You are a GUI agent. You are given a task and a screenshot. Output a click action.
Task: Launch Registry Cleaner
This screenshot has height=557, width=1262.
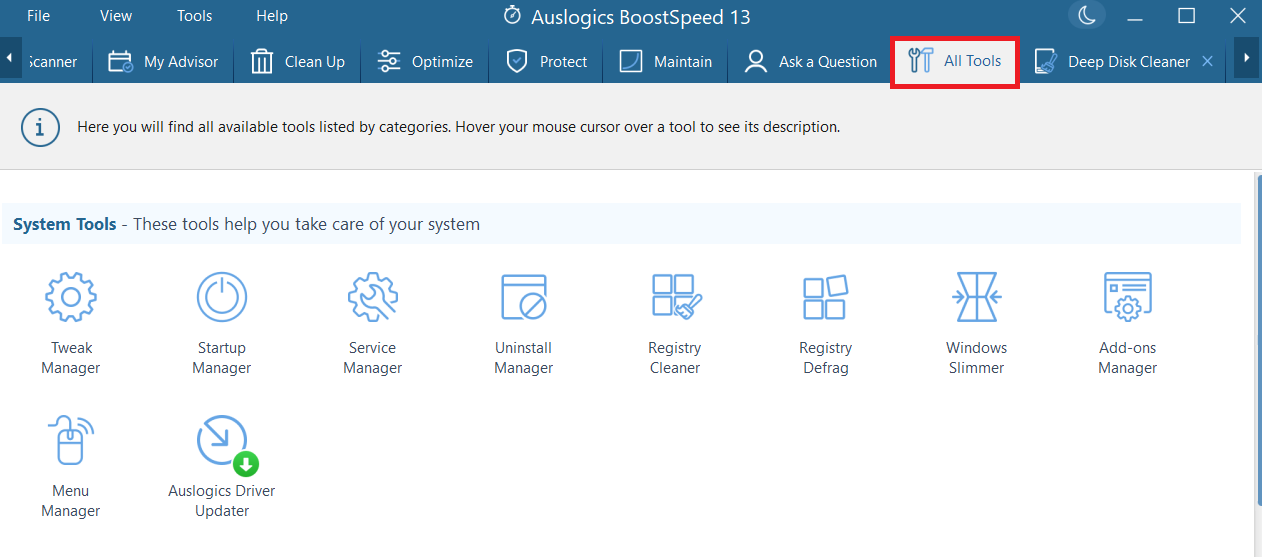[x=674, y=324]
